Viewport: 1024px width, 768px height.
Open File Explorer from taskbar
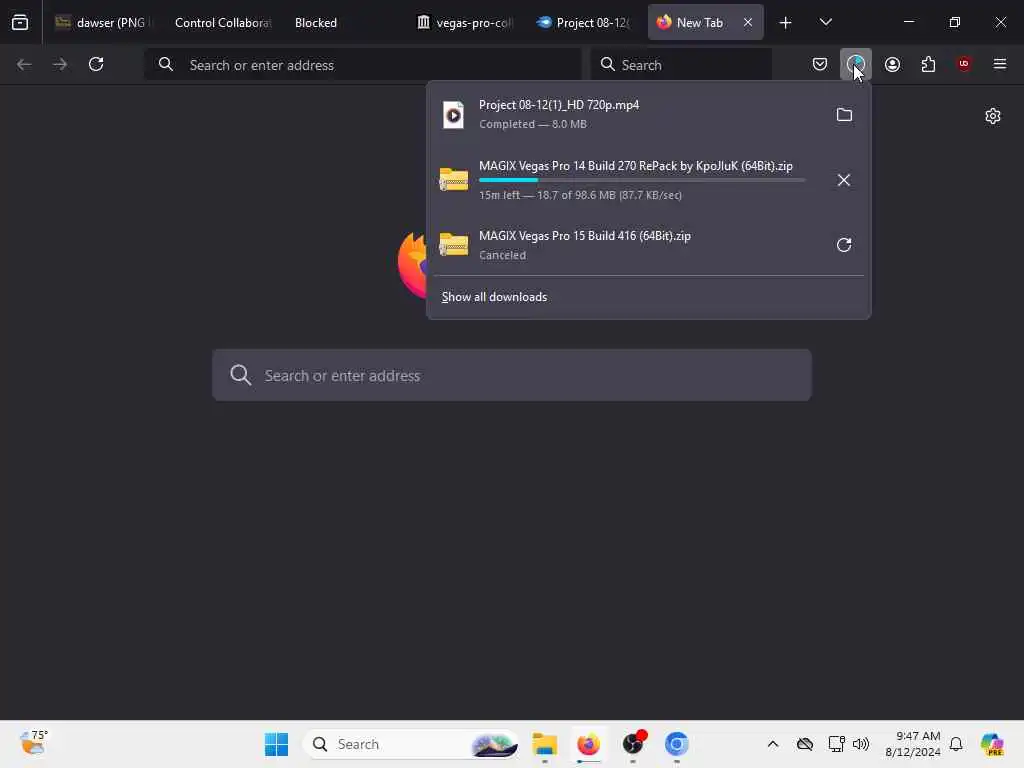pyautogui.click(x=544, y=744)
